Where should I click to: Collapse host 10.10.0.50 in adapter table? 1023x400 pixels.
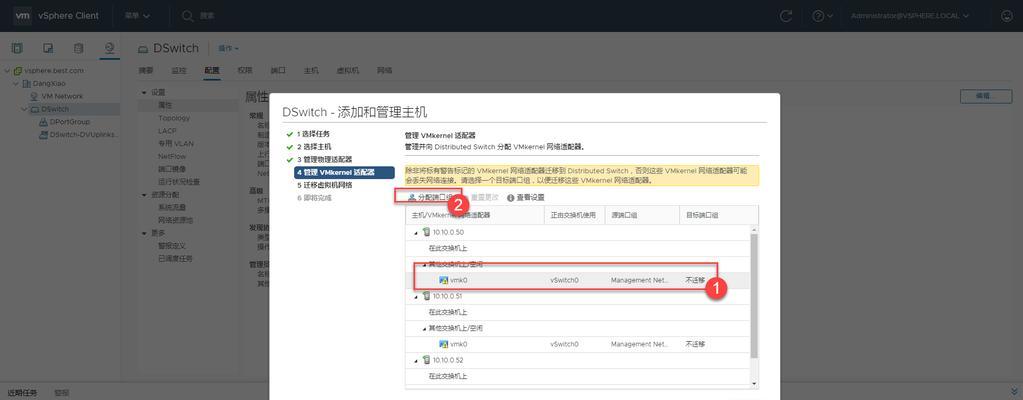(x=416, y=232)
